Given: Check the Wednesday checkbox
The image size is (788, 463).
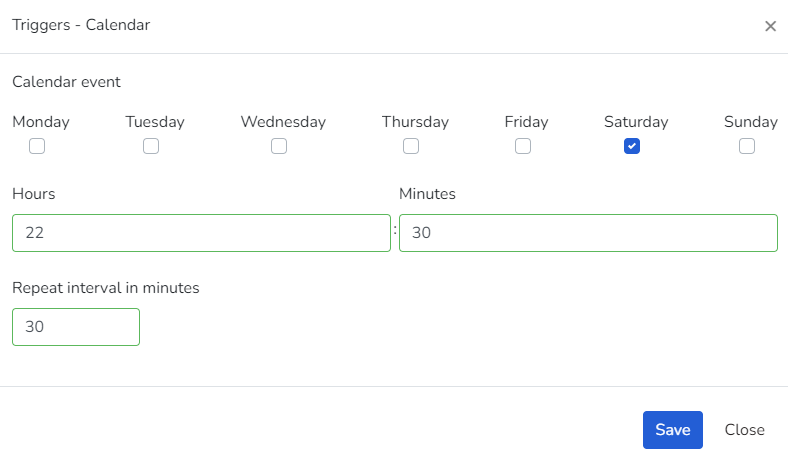Looking at the screenshot, I should pyautogui.click(x=279, y=146).
